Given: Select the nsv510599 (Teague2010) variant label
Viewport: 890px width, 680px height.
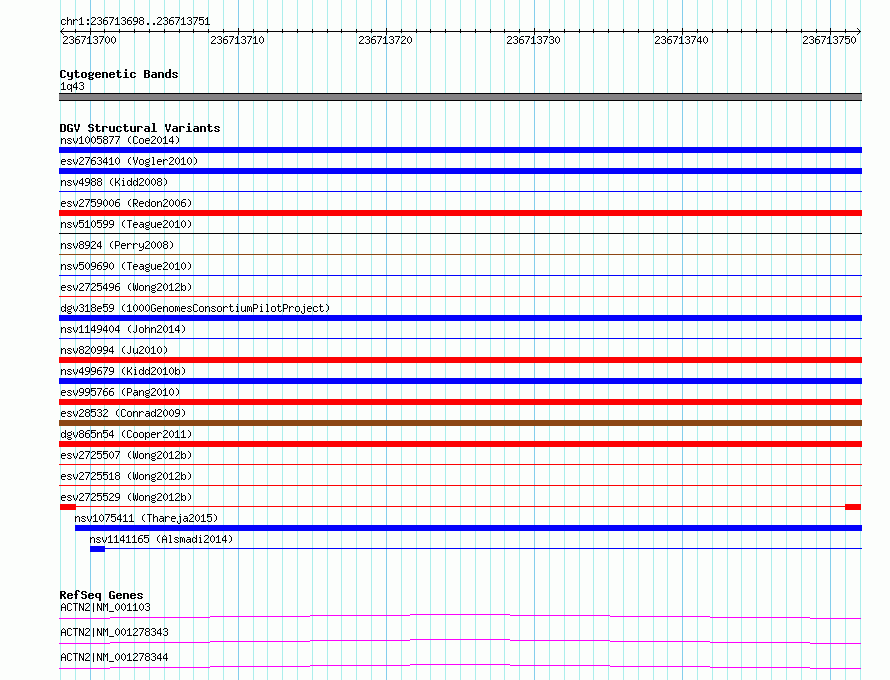Looking at the screenshot, I should pyautogui.click(x=126, y=224).
